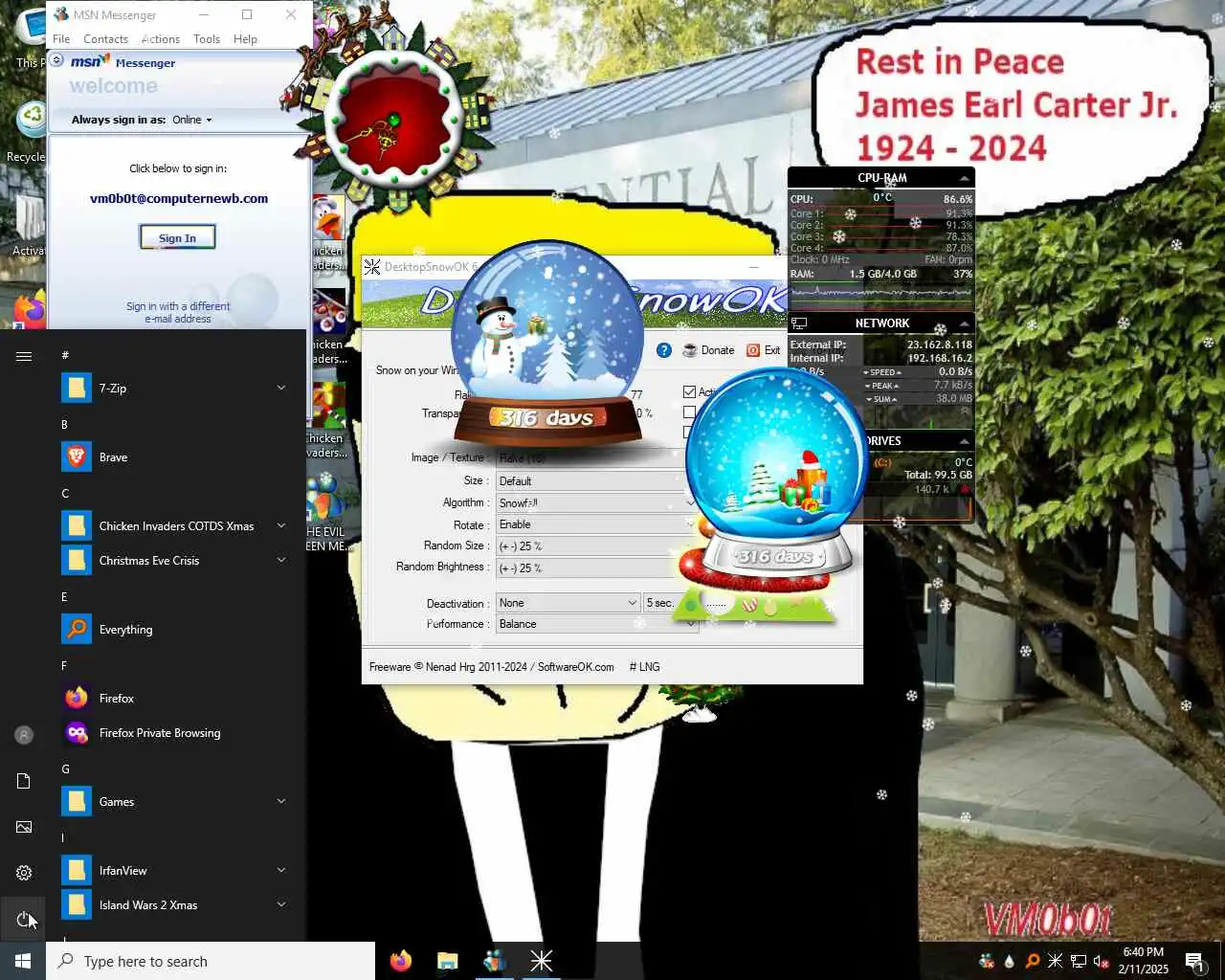The image size is (1225, 980).
Task: Click the Exit button in DesktopSnowOK
Action: [x=764, y=350]
